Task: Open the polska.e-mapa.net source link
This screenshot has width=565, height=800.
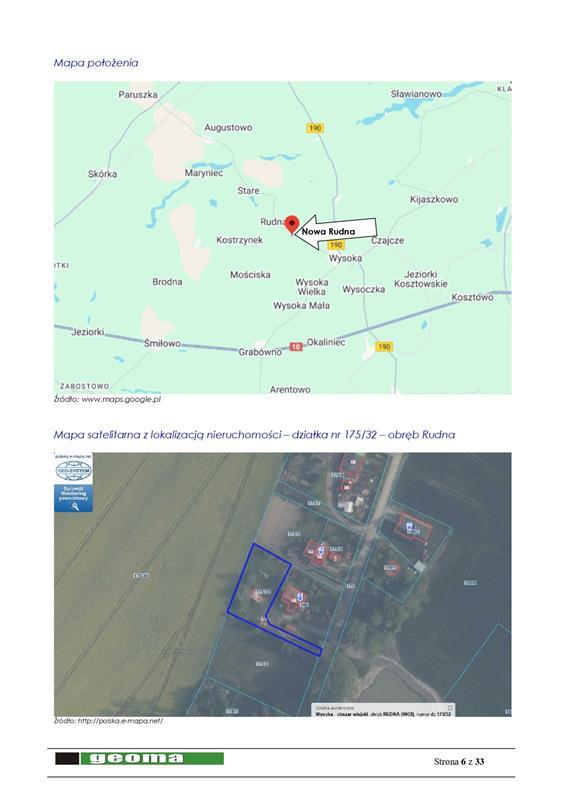Action: pos(120,721)
